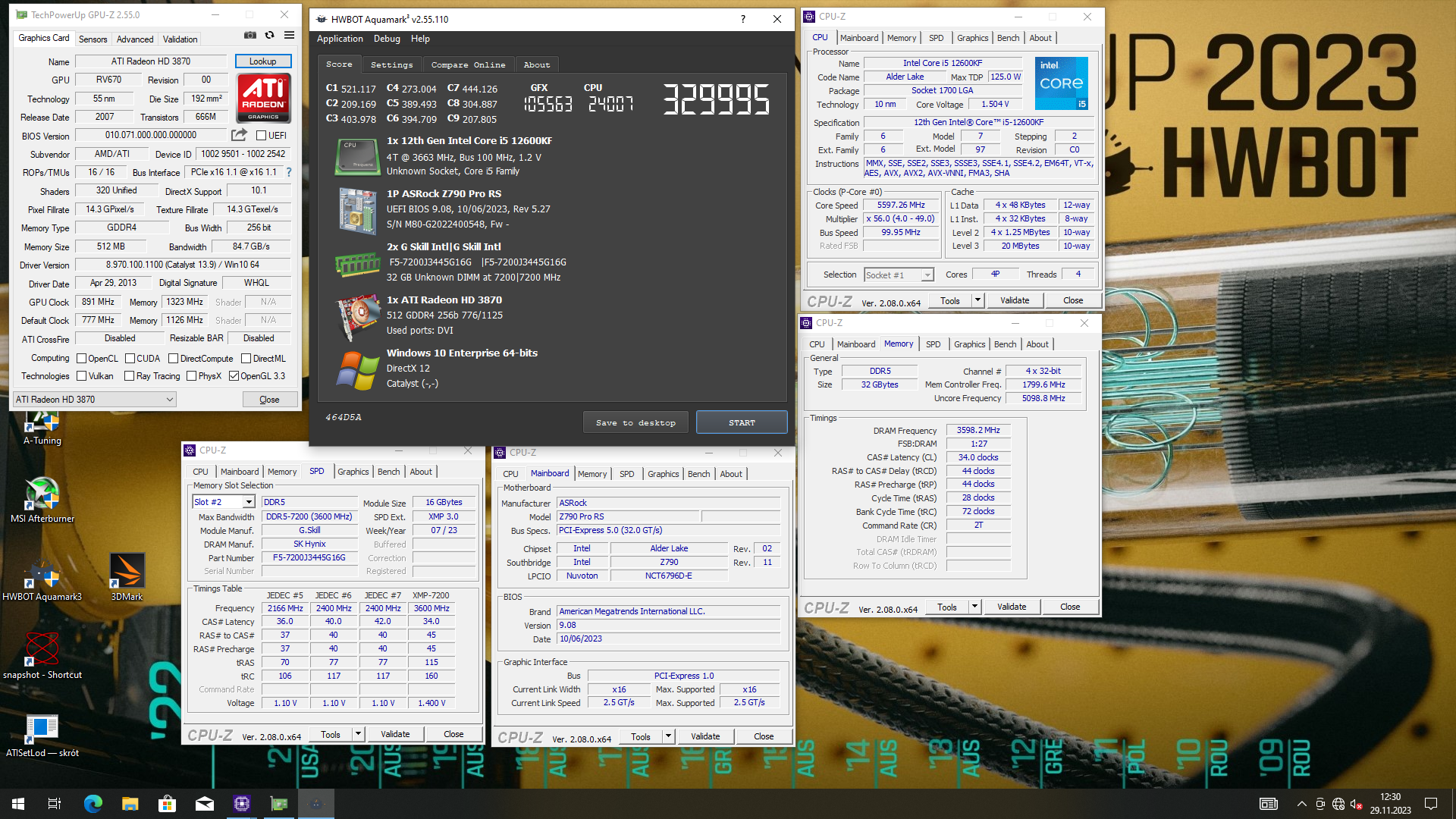Expand Tools arrow in CPU-Z Mainboard window
The height and width of the screenshot is (819, 1456).
coord(668,736)
